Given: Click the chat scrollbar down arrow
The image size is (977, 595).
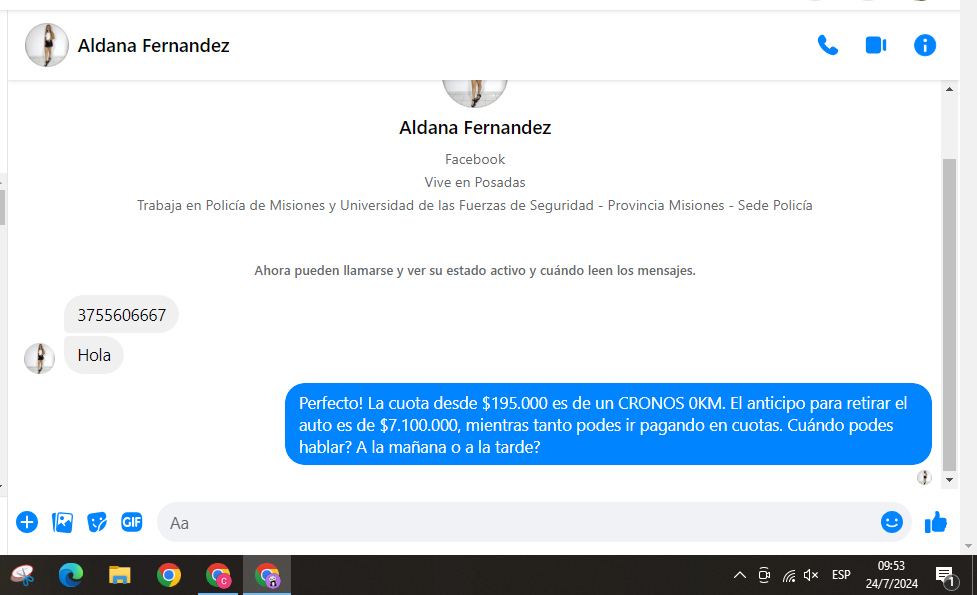Looking at the screenshot, I should point(949,480).
